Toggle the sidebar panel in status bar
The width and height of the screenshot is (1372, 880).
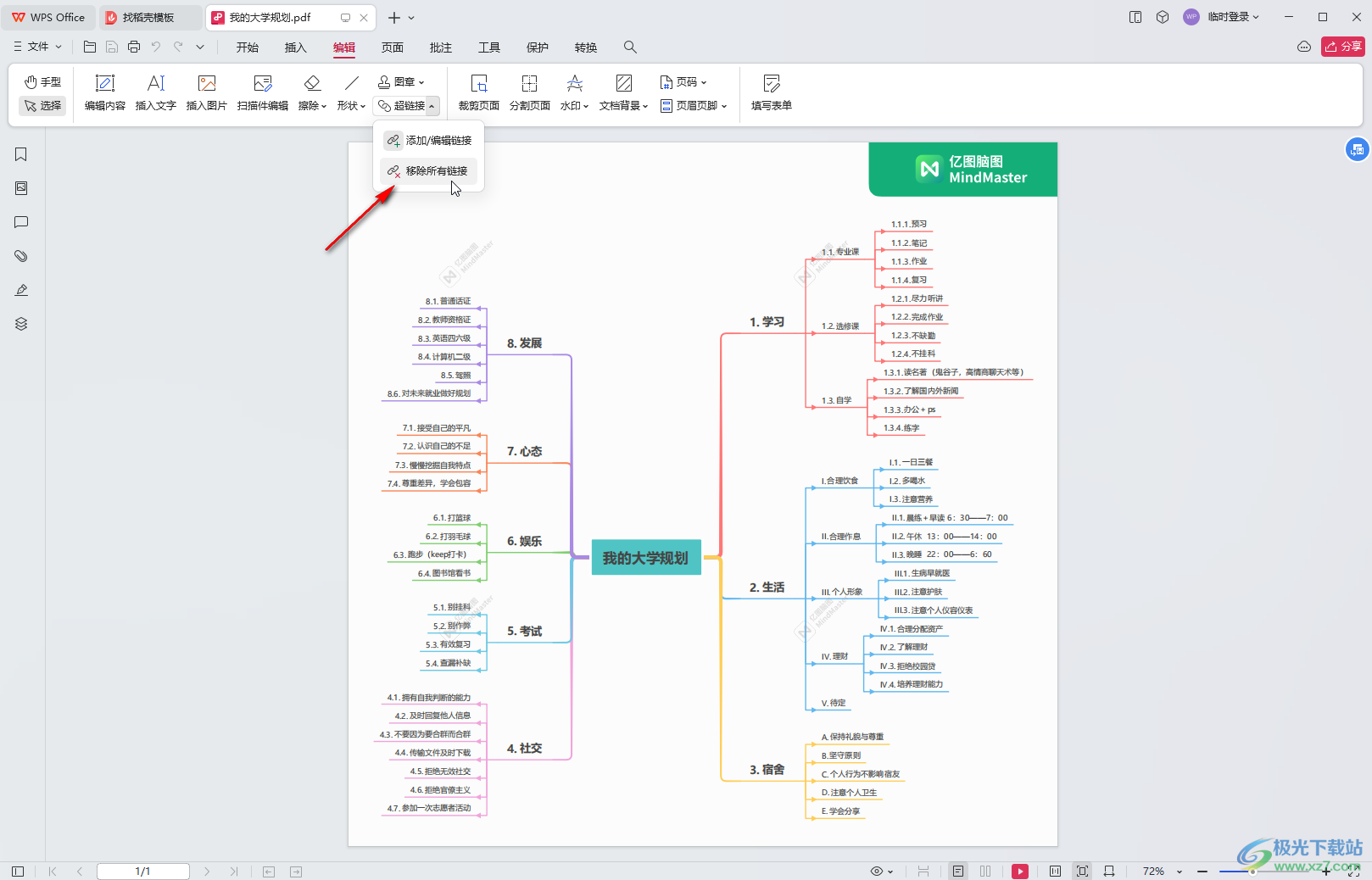tap(18, 871)
